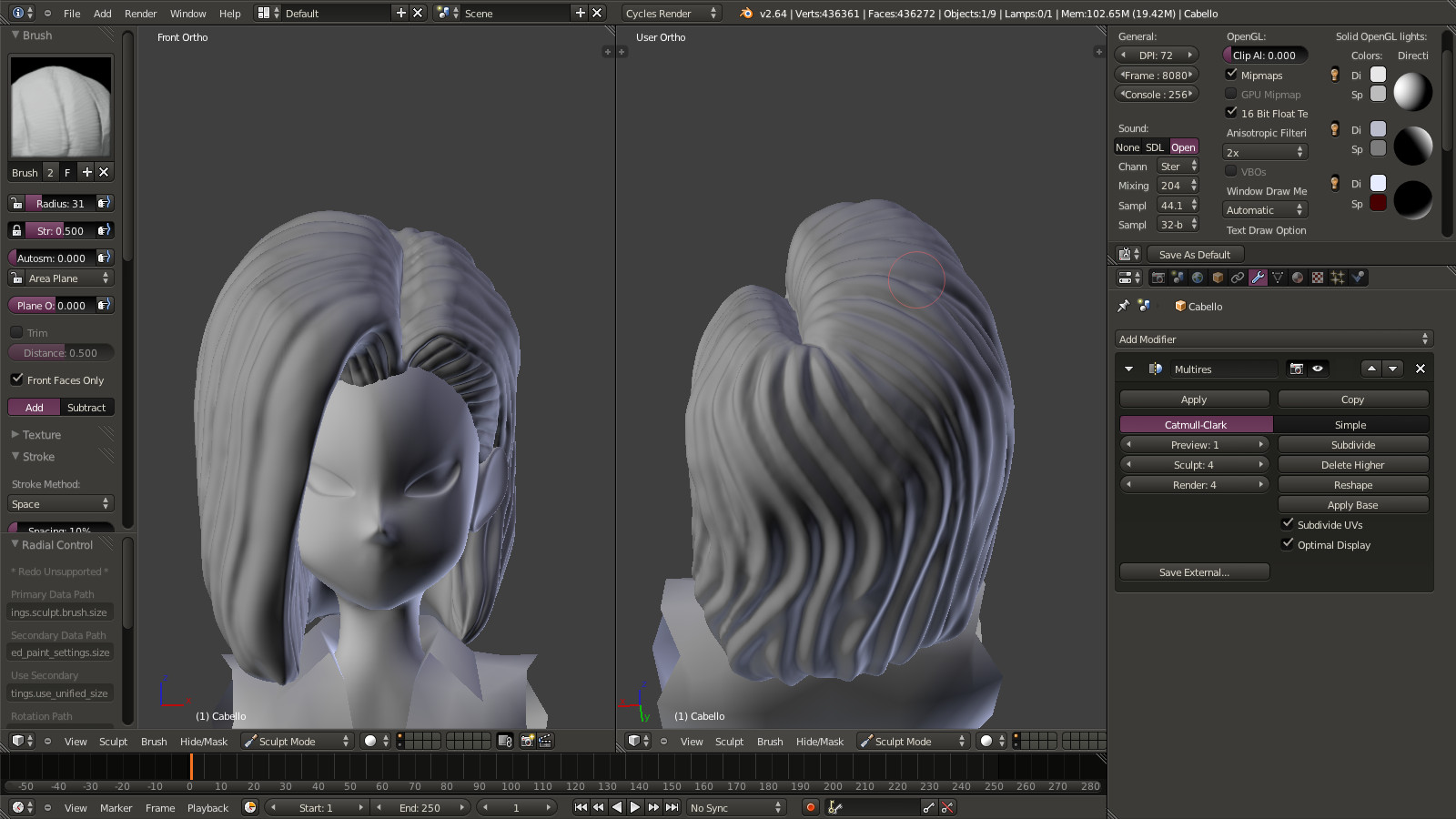Disable the Optimal Display checkbox

[1288, 544]
